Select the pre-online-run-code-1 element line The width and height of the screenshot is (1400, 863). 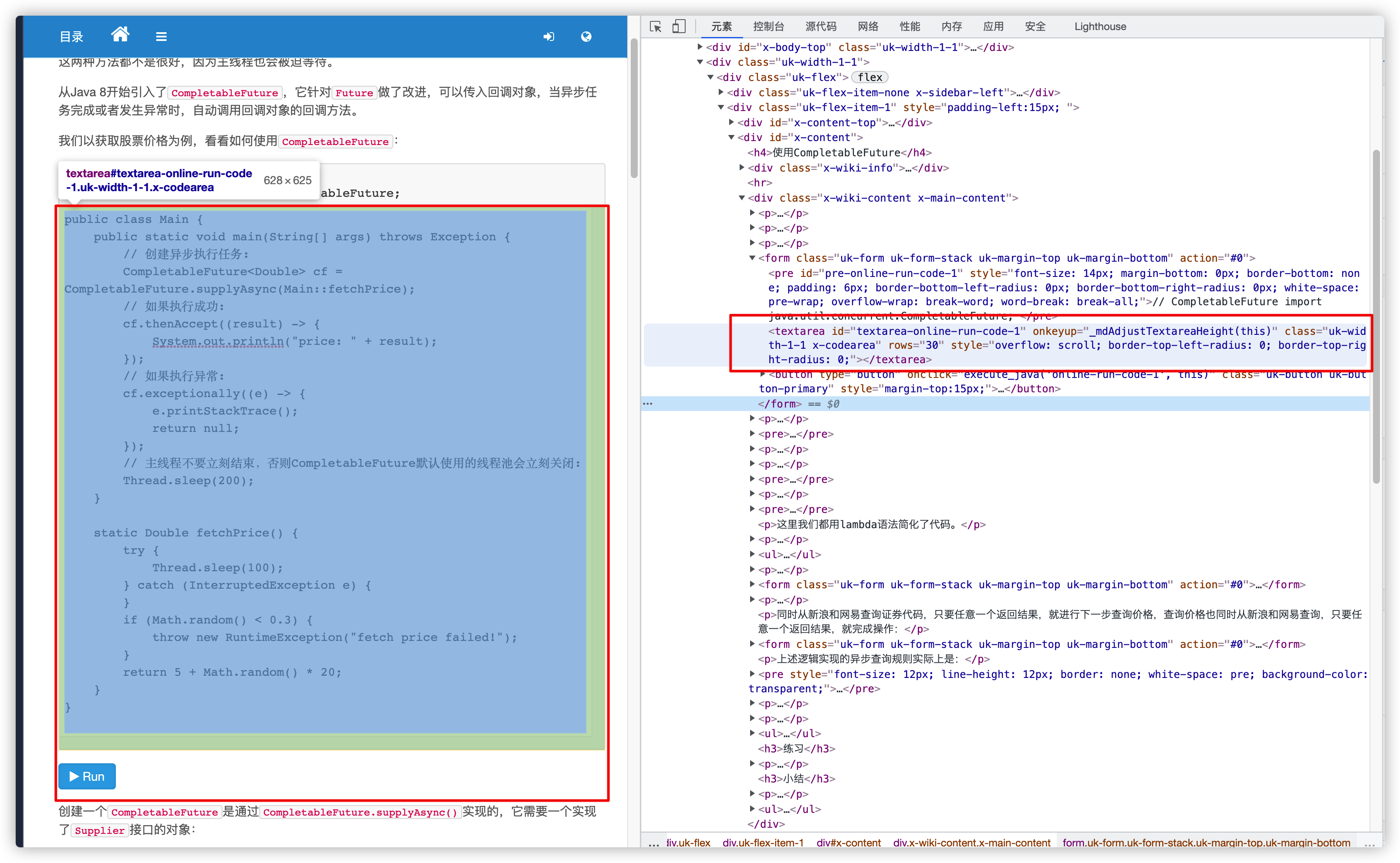tap(1064, 294)
